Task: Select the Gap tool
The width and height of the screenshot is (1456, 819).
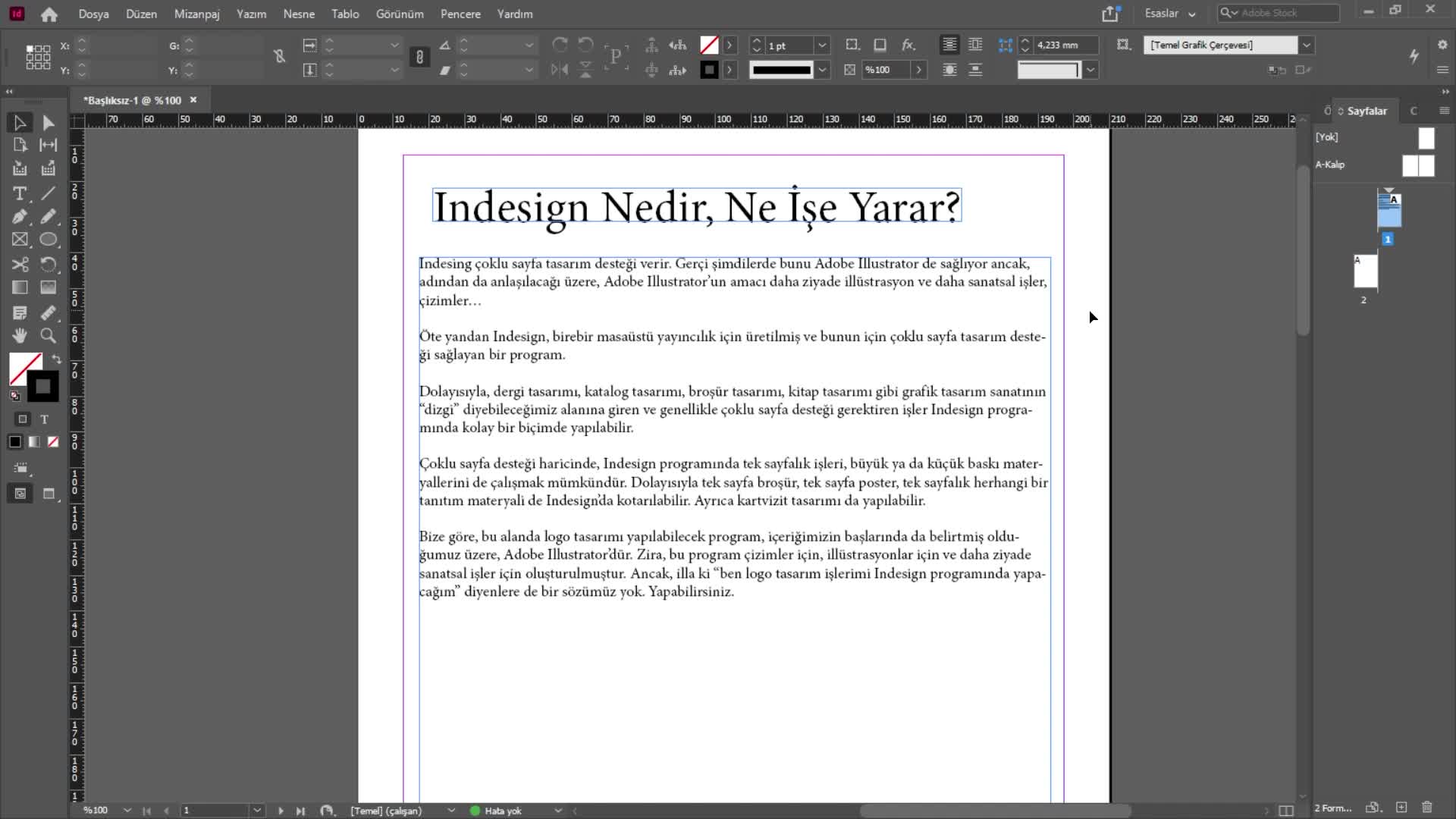Action: [49, 145]
